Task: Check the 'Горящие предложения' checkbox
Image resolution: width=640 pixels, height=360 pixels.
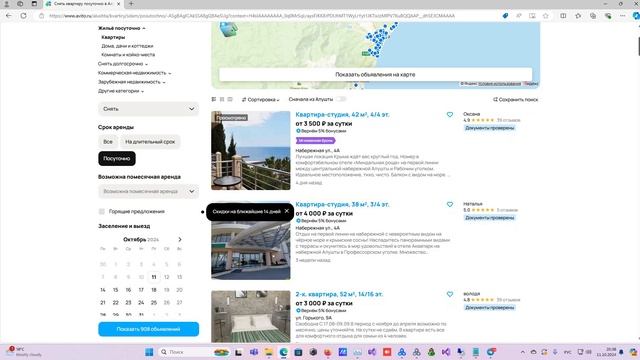Action: (x=102, y=211)
